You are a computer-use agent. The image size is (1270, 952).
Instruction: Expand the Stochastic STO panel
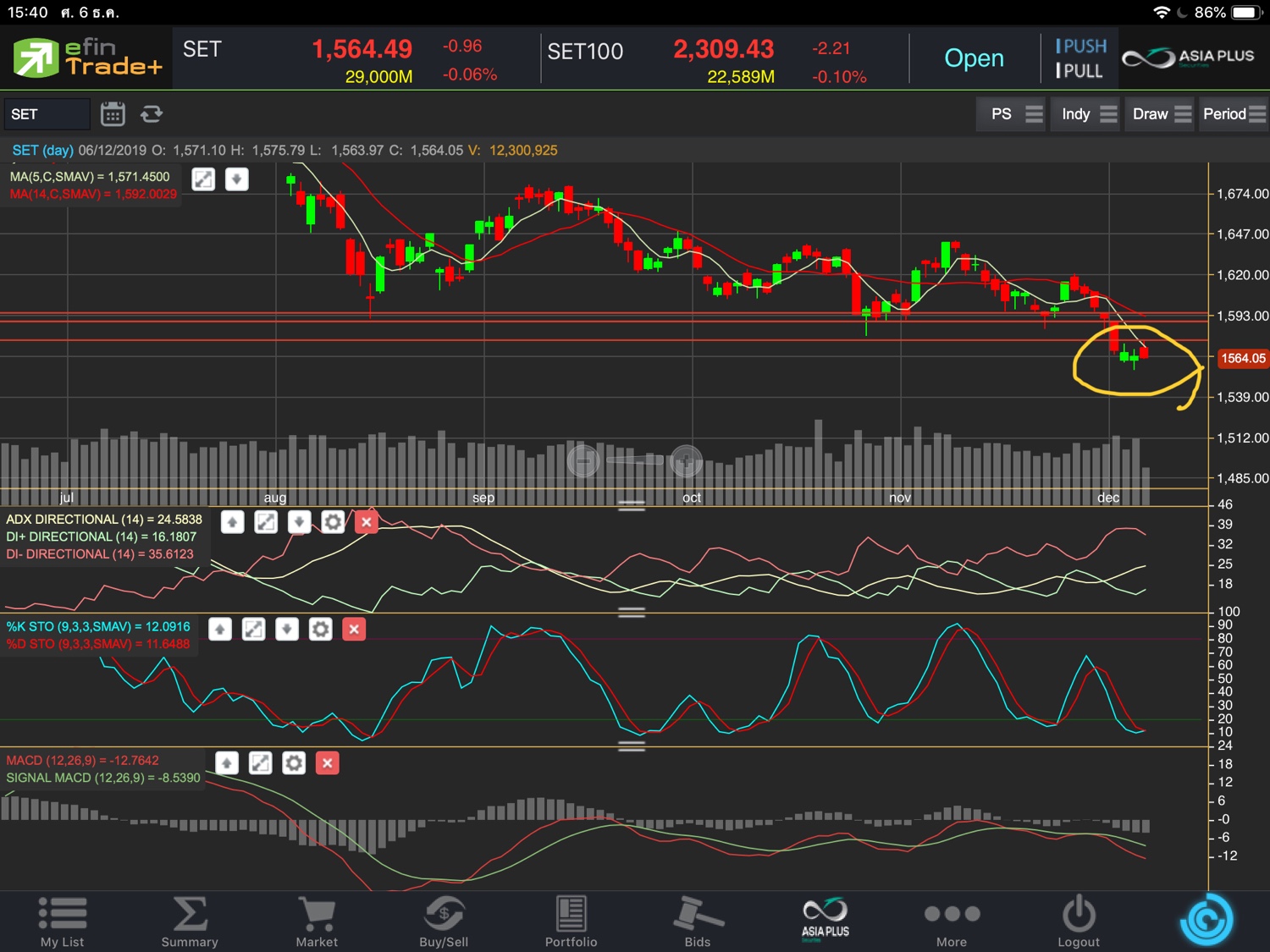coord(254,629)
